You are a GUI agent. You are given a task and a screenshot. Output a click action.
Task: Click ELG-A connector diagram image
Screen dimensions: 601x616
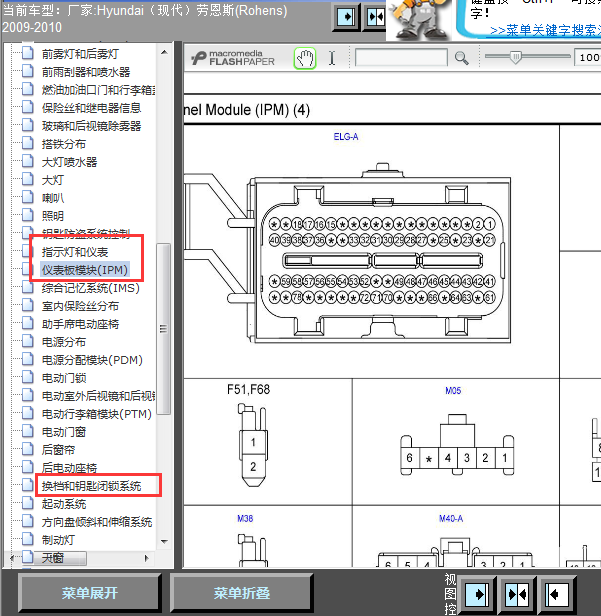click(x=348, y=253)
